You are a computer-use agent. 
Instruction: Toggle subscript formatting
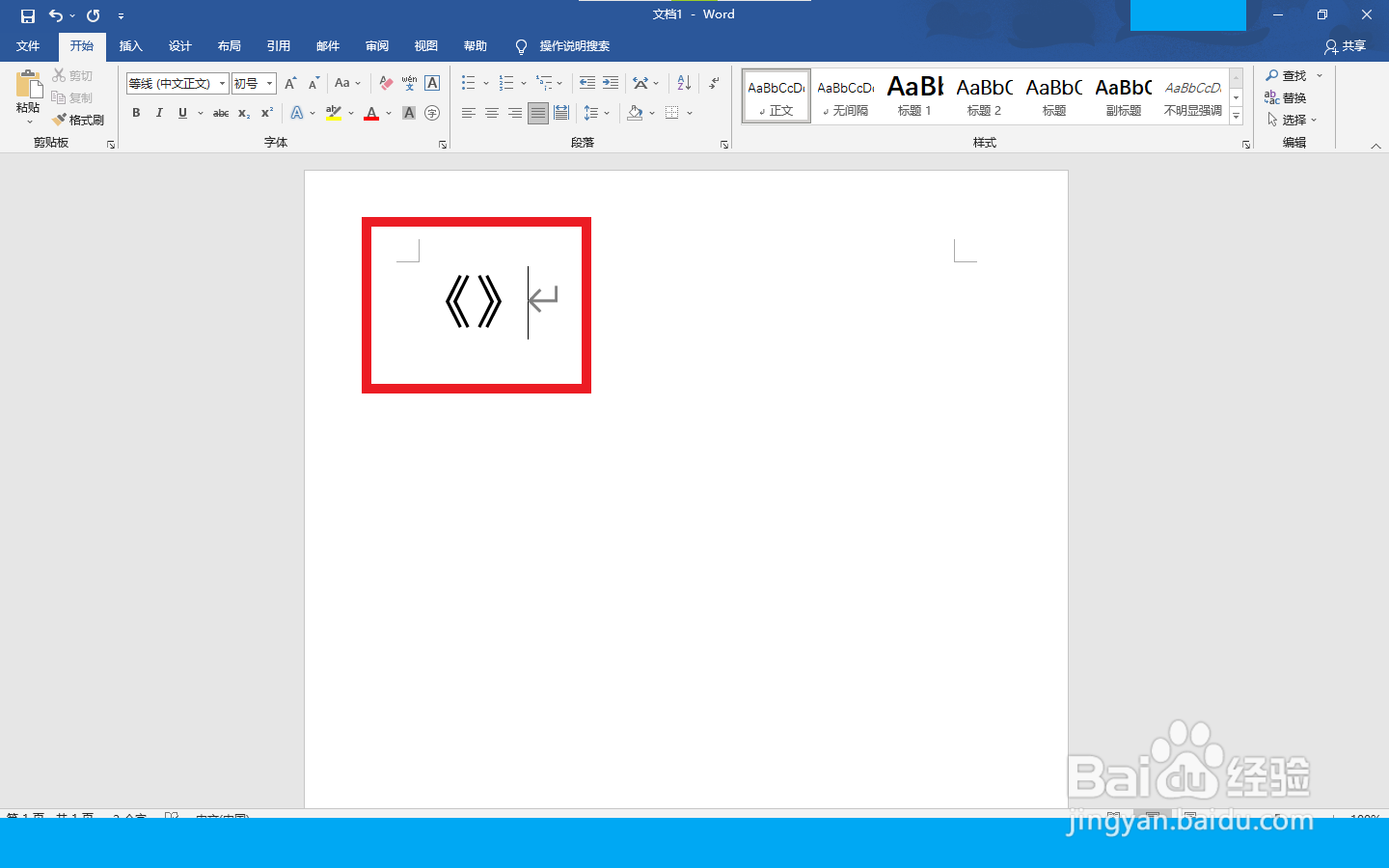244,113
